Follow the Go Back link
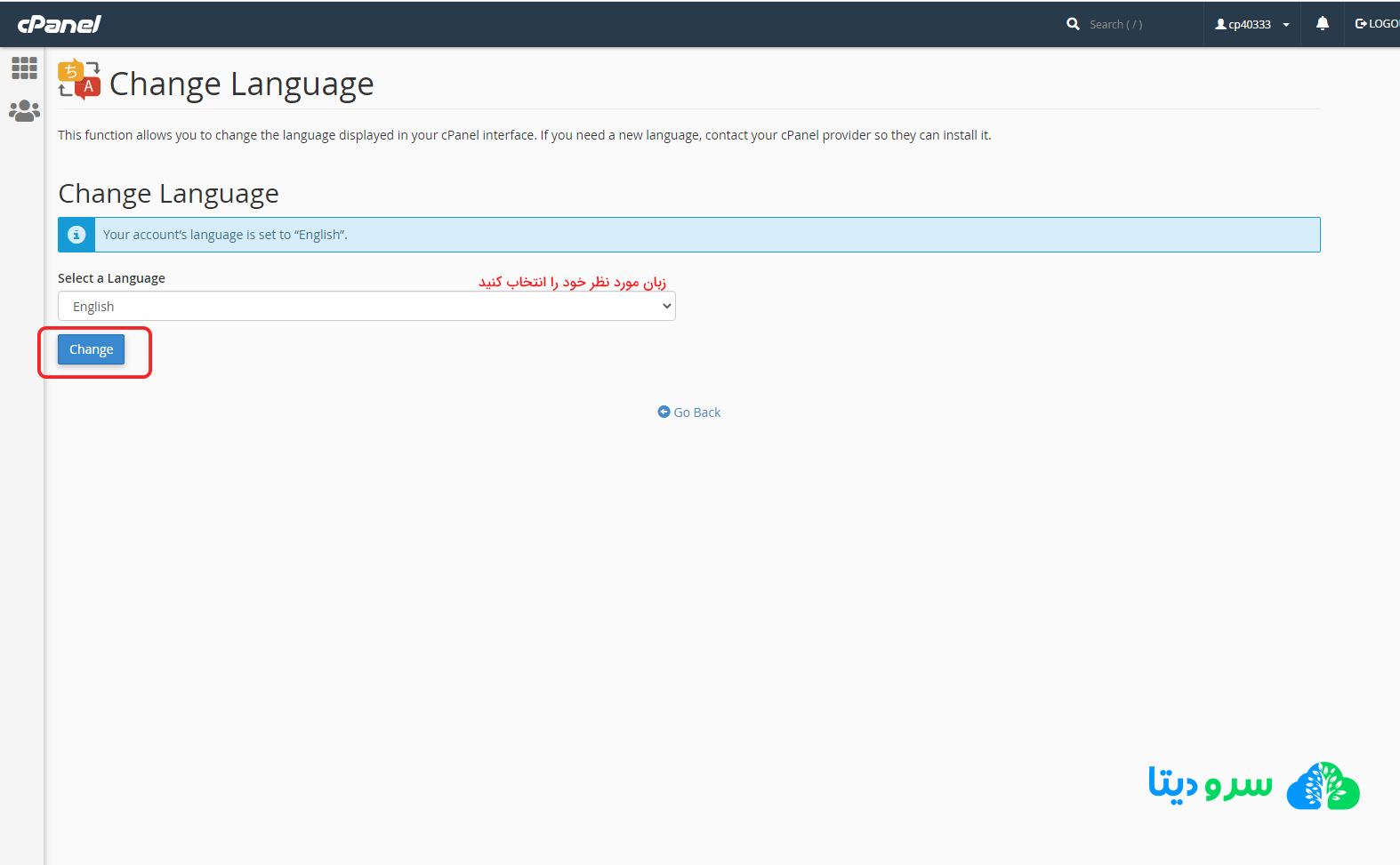 pyautogui.click(x=696, y=412)
